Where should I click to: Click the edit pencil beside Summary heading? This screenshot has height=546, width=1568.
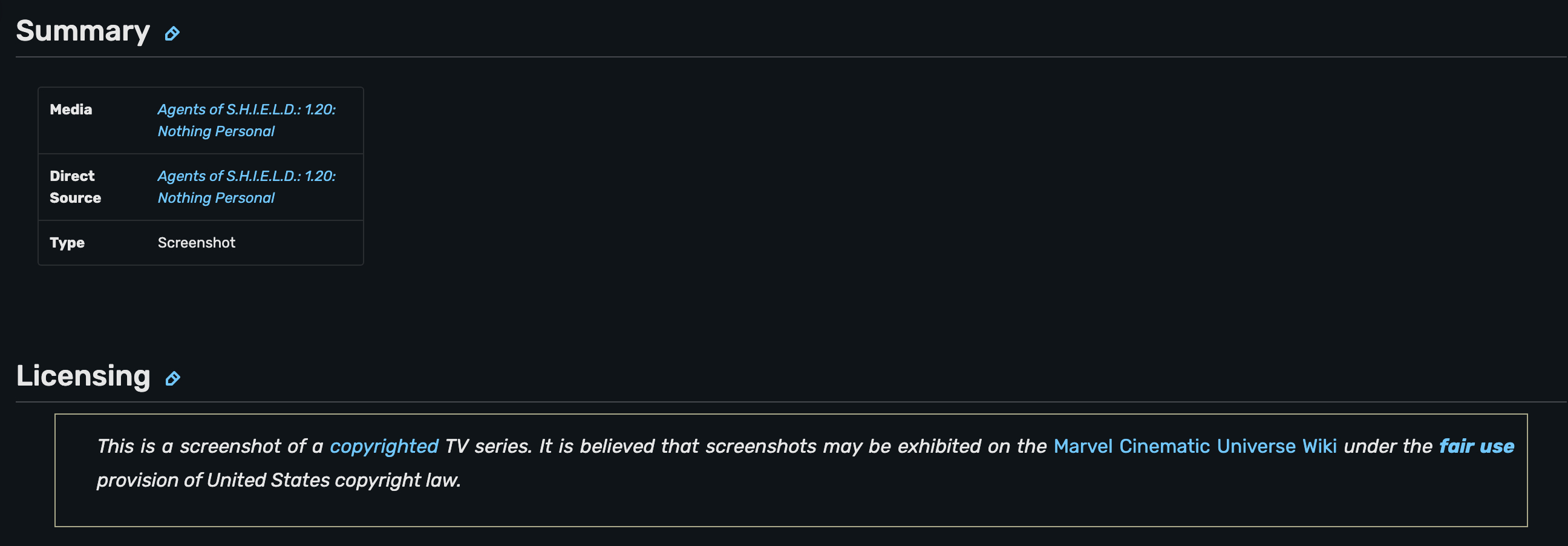tap(172, 33)
